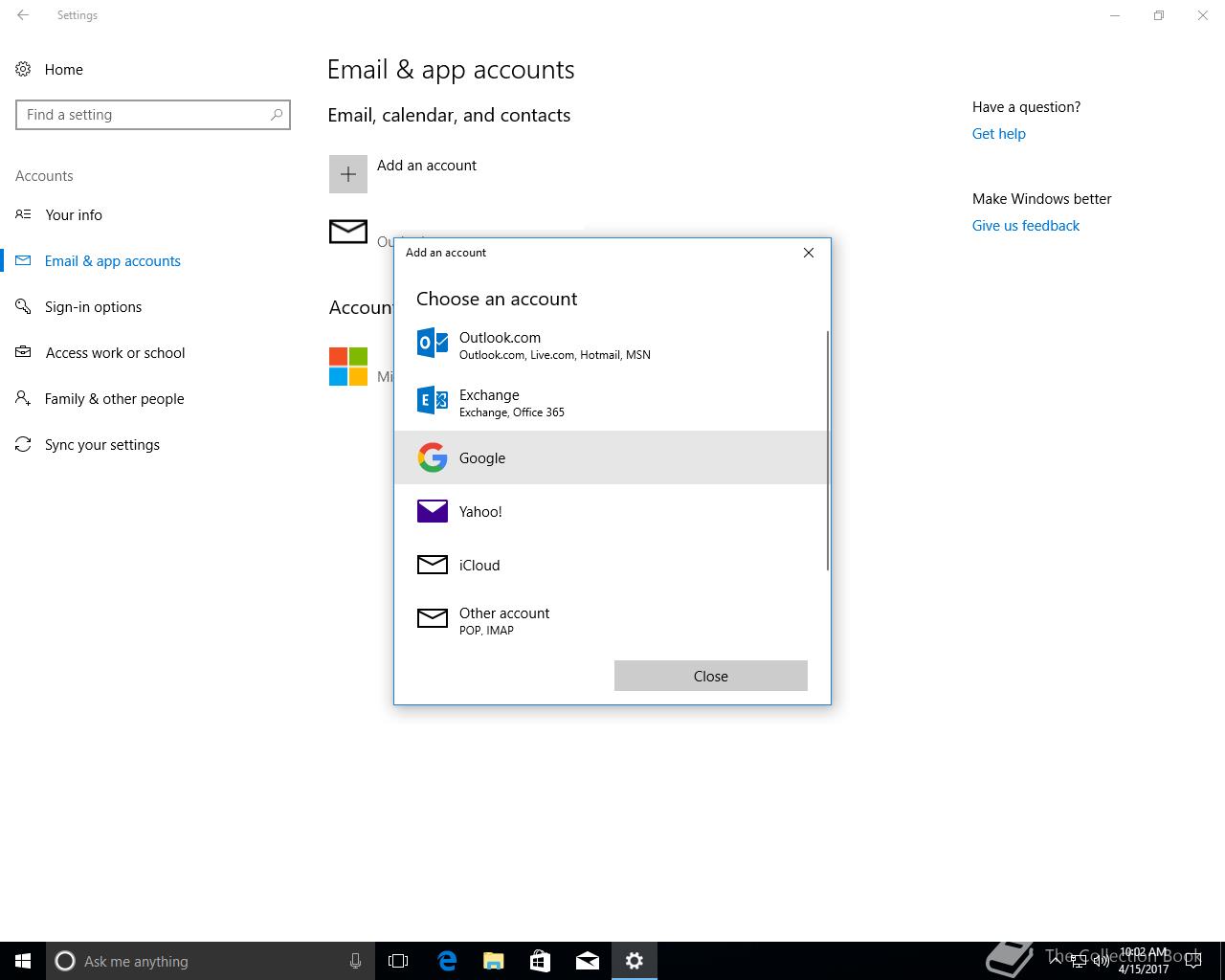Viewport: 1225px width, 980px height.
Task: Open File Explorer from the taskbar
Action: pyautogui.click(x=494, y=961)
